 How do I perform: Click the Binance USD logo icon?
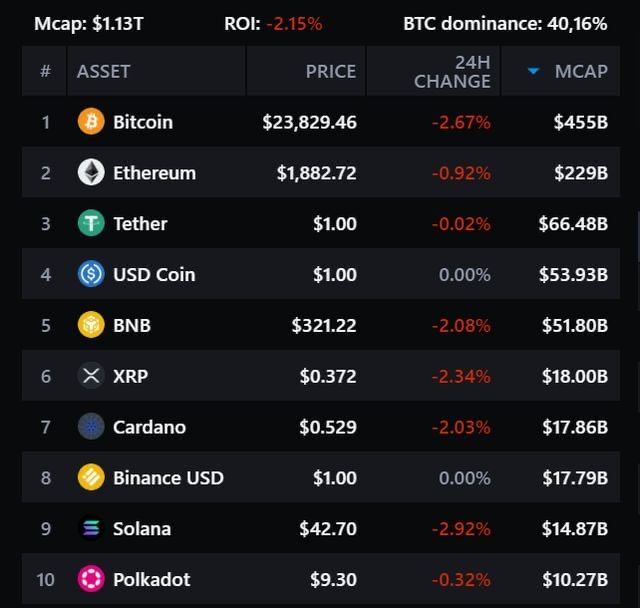click(x=91, y=478)
